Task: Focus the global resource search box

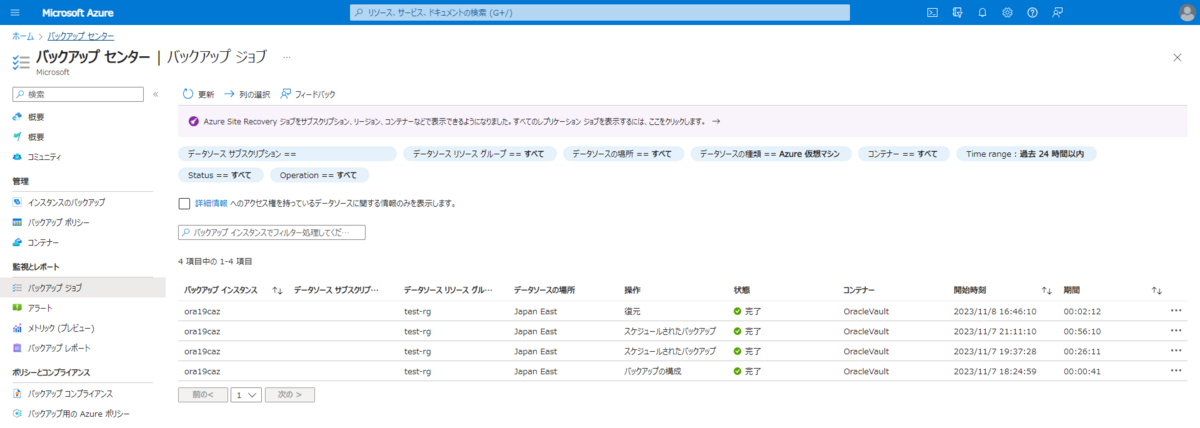Action: [x=600, y=13]
